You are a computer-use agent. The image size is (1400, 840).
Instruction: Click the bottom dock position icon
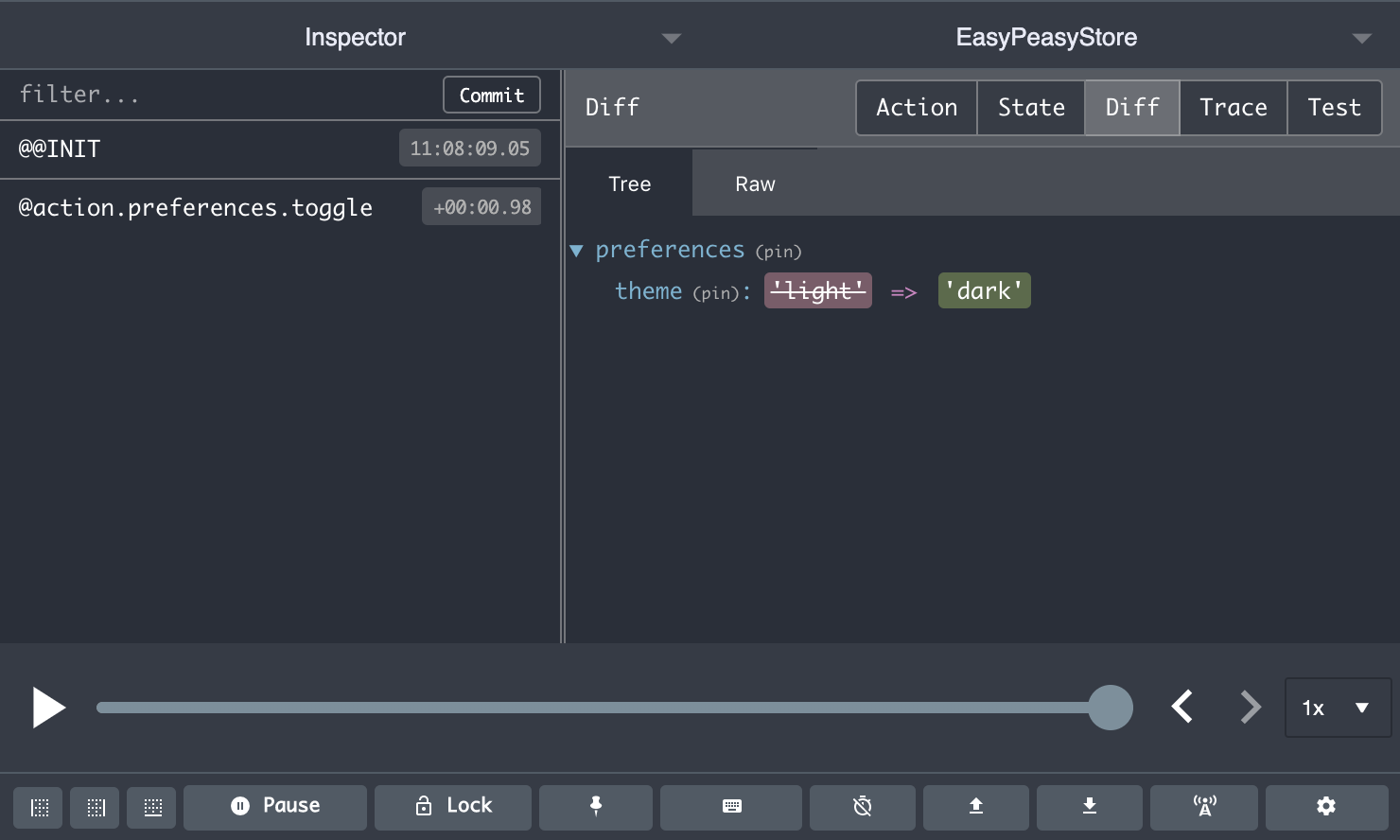(152, 807)
